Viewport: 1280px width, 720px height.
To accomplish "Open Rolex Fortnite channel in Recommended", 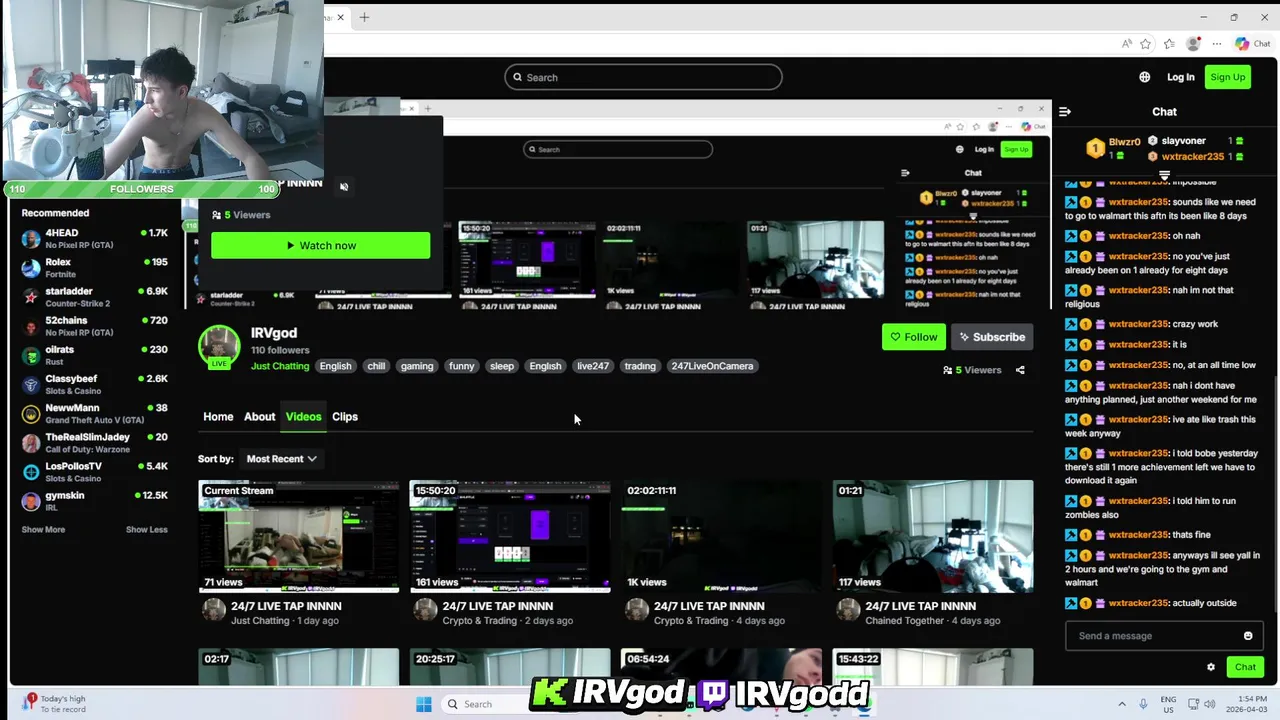I will [x=95, y=268].
